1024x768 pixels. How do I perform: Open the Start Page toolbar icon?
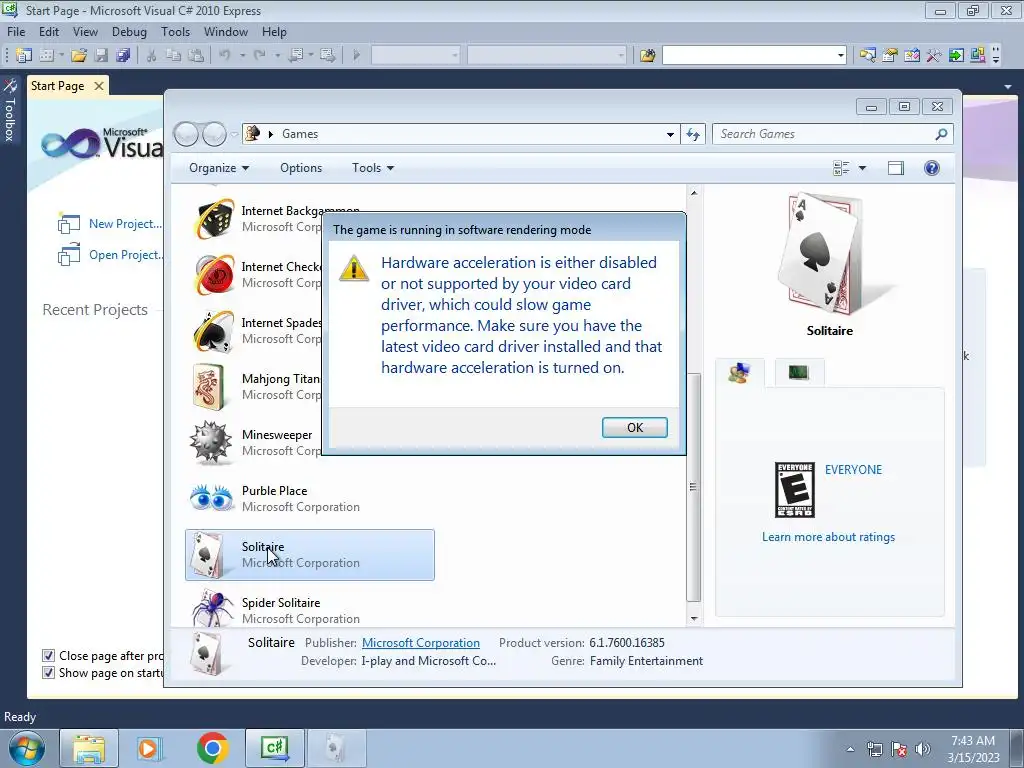tap(956, 56)
